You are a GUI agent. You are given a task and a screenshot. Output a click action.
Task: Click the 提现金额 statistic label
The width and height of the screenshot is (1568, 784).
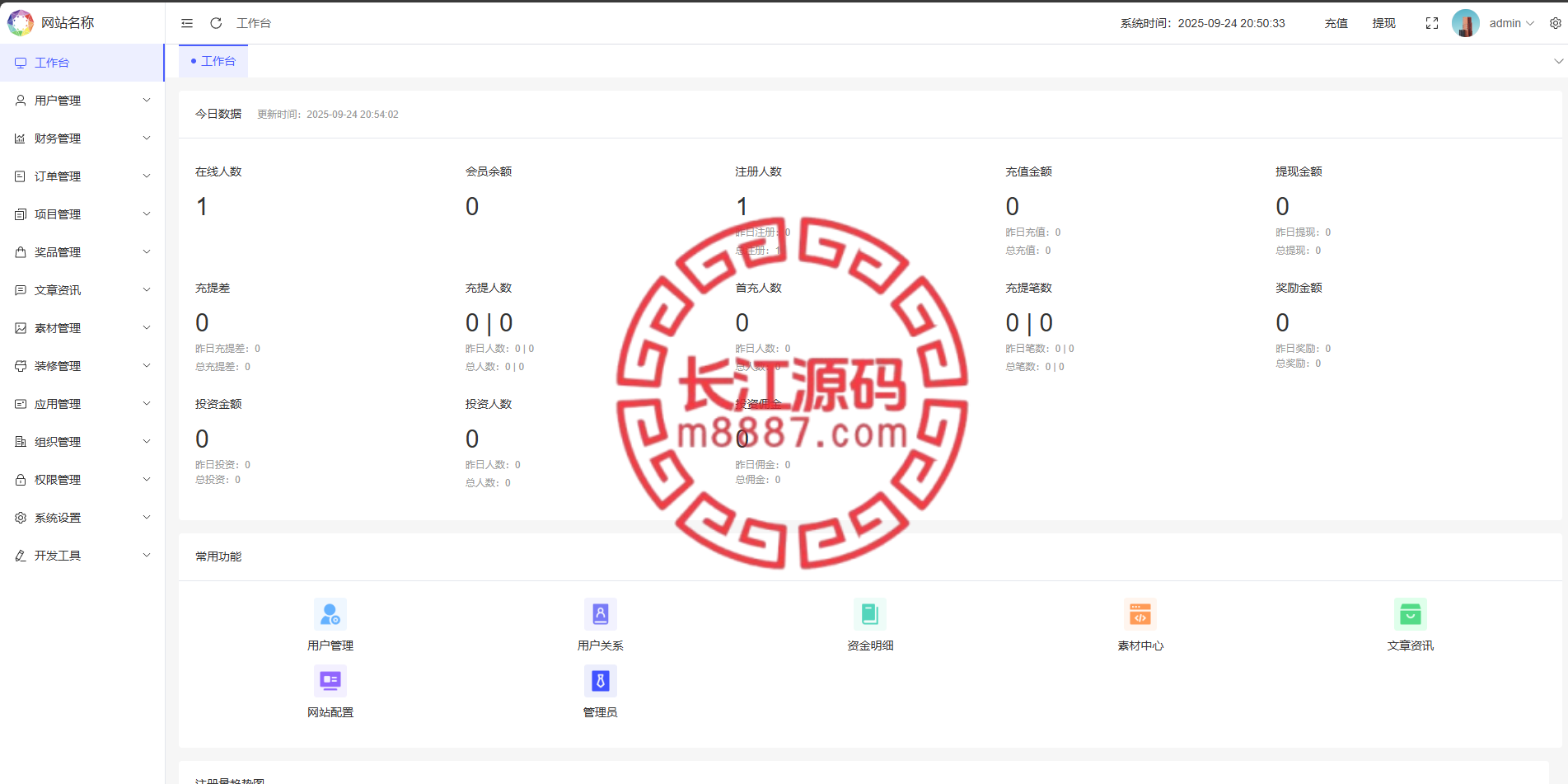click(x=1299, y=171)
